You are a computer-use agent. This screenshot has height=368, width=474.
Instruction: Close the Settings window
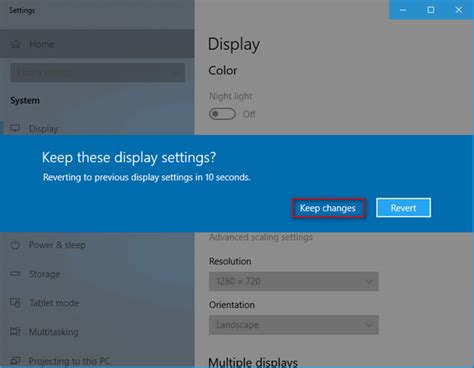pyautogui.click(x=459, y=10)
